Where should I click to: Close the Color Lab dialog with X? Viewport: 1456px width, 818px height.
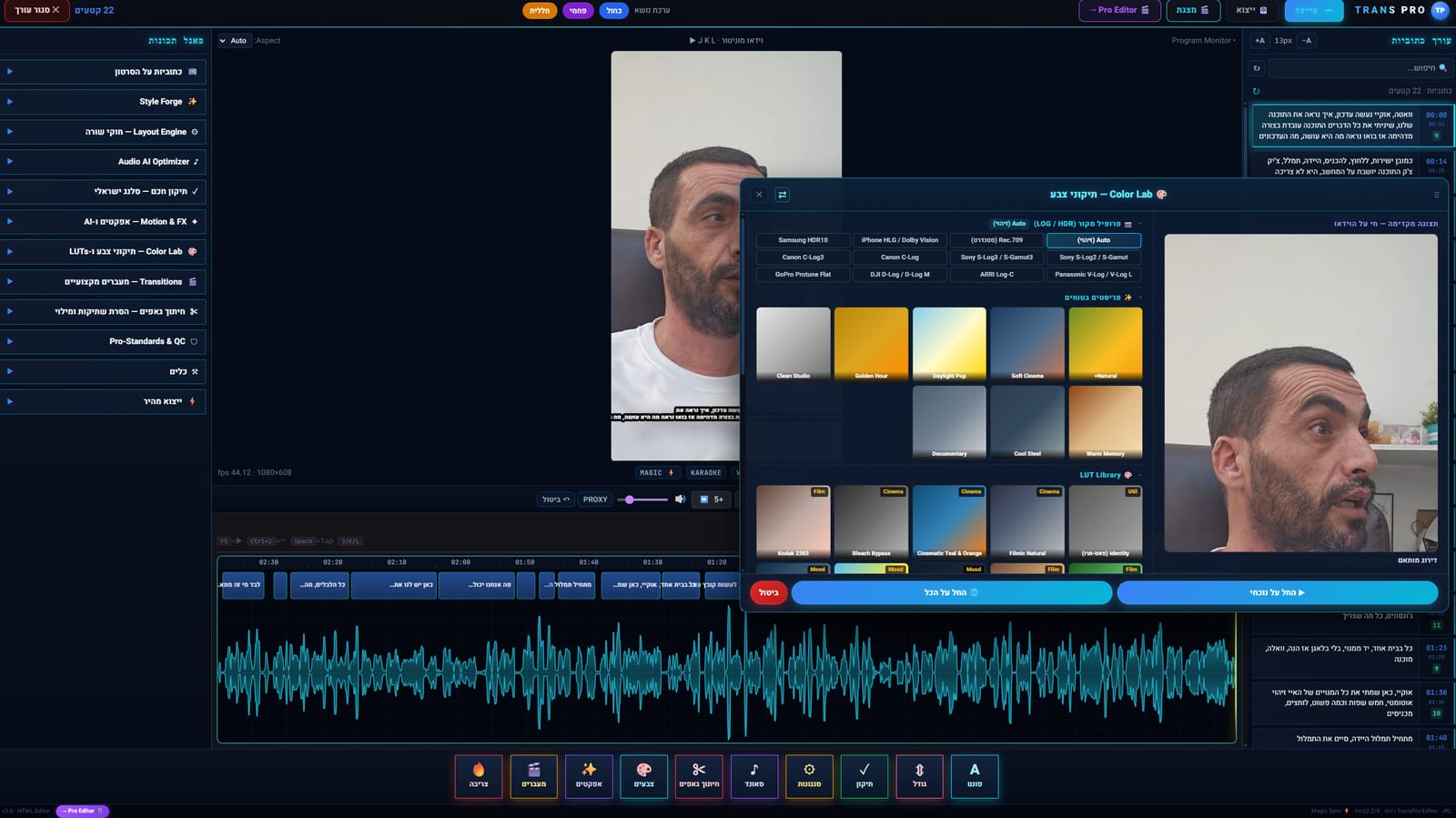tap(759, 195)
